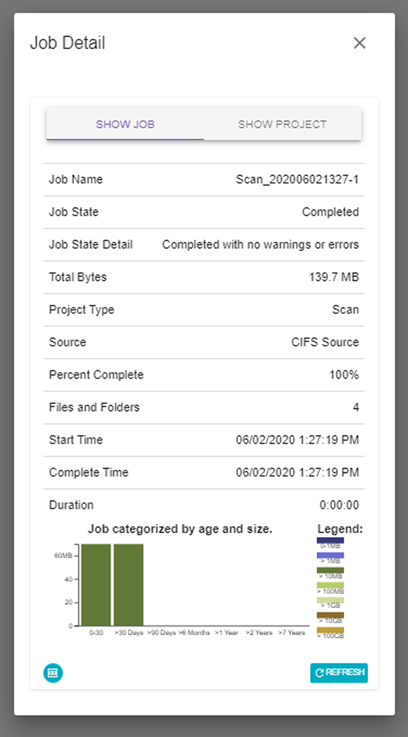
Task: Click the >10GB brown legend swatch
Action: [330, 615]
